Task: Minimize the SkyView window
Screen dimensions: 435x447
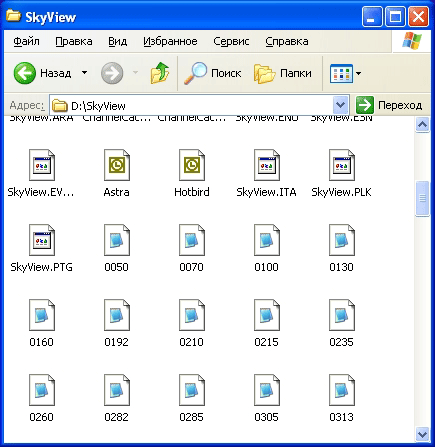Action: [x=372, y=17]
